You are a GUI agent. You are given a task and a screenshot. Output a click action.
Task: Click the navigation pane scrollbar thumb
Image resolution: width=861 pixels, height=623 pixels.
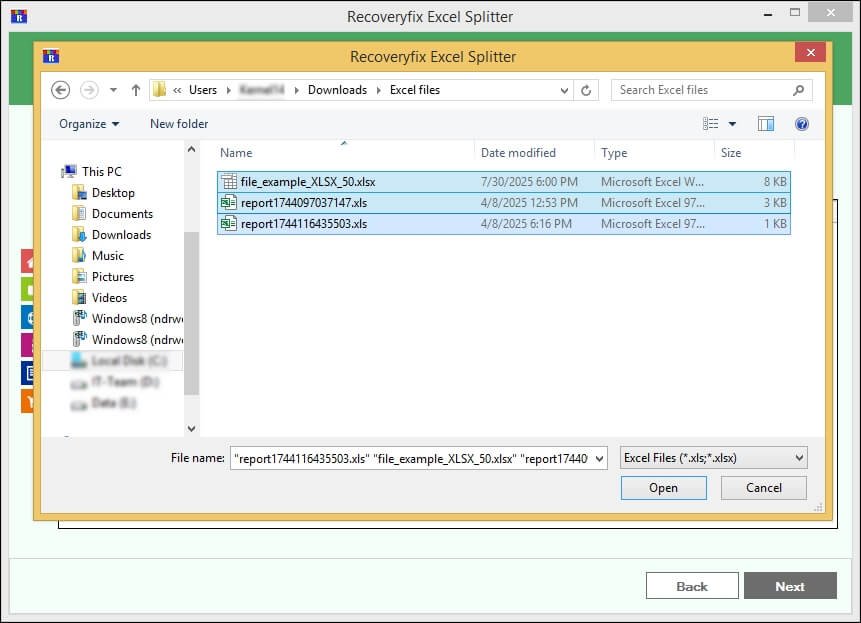[191, 313]
